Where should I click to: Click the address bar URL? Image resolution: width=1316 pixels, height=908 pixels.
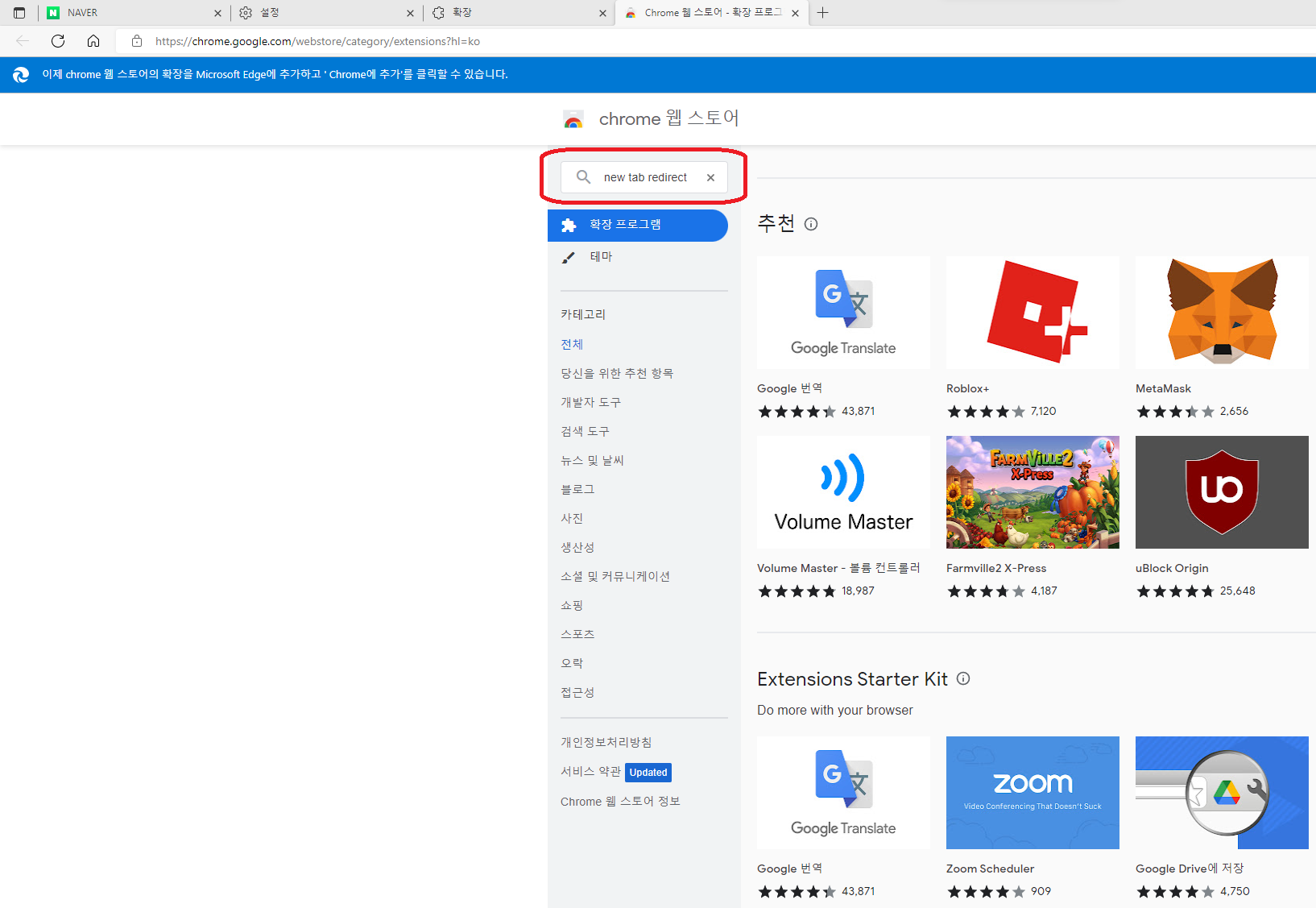[x=317, y=41]
